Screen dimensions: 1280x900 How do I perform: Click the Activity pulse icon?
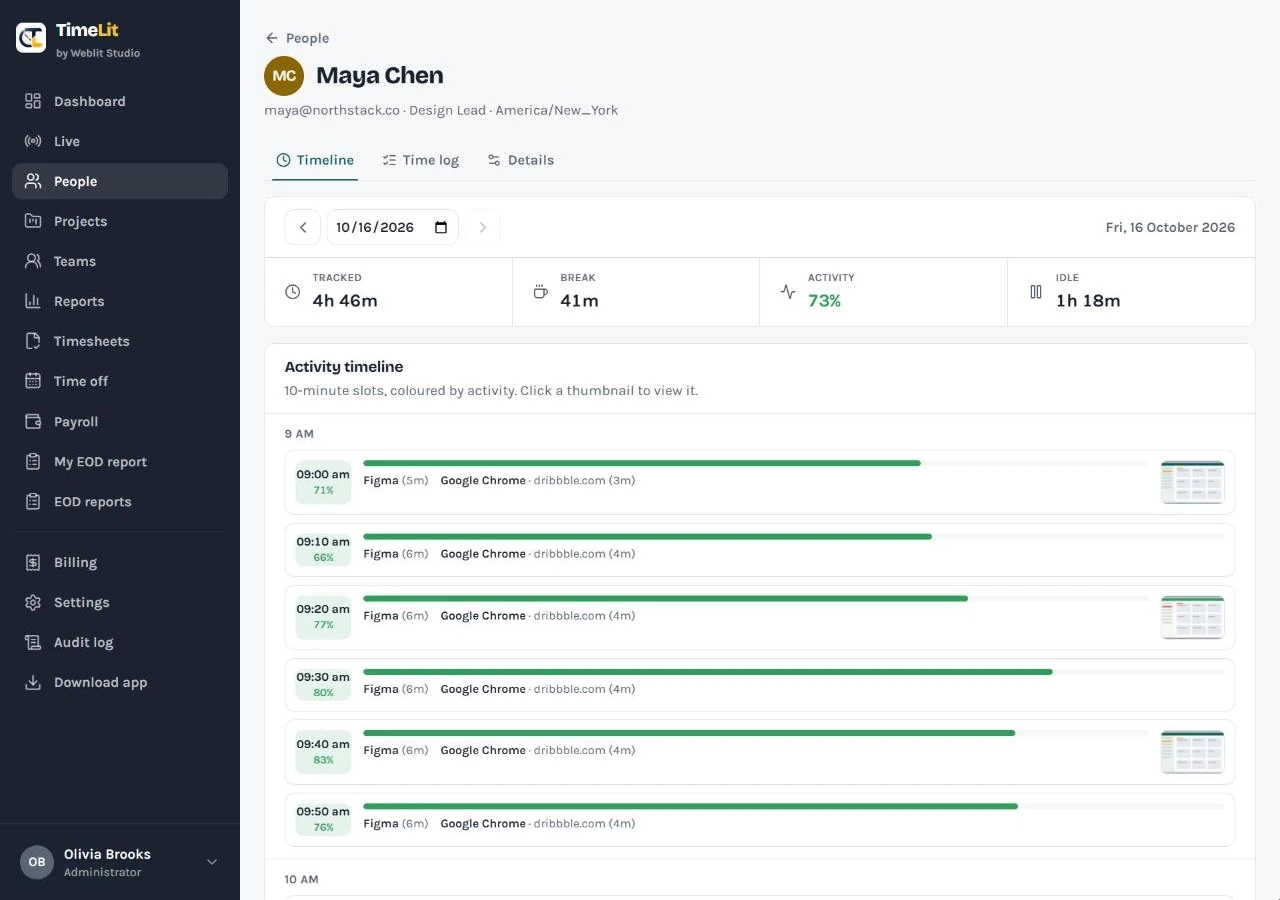tap(788, 292)
